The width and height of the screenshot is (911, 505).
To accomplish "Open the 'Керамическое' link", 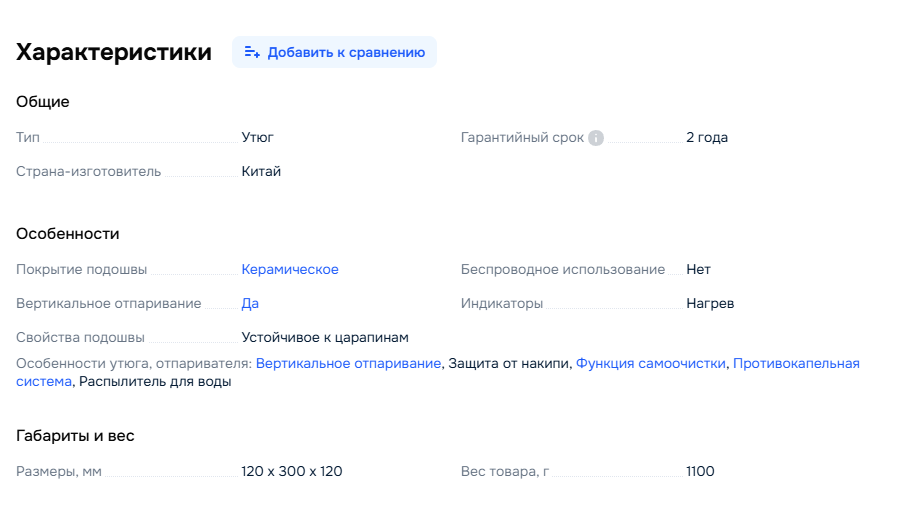I will pos(290,270).
